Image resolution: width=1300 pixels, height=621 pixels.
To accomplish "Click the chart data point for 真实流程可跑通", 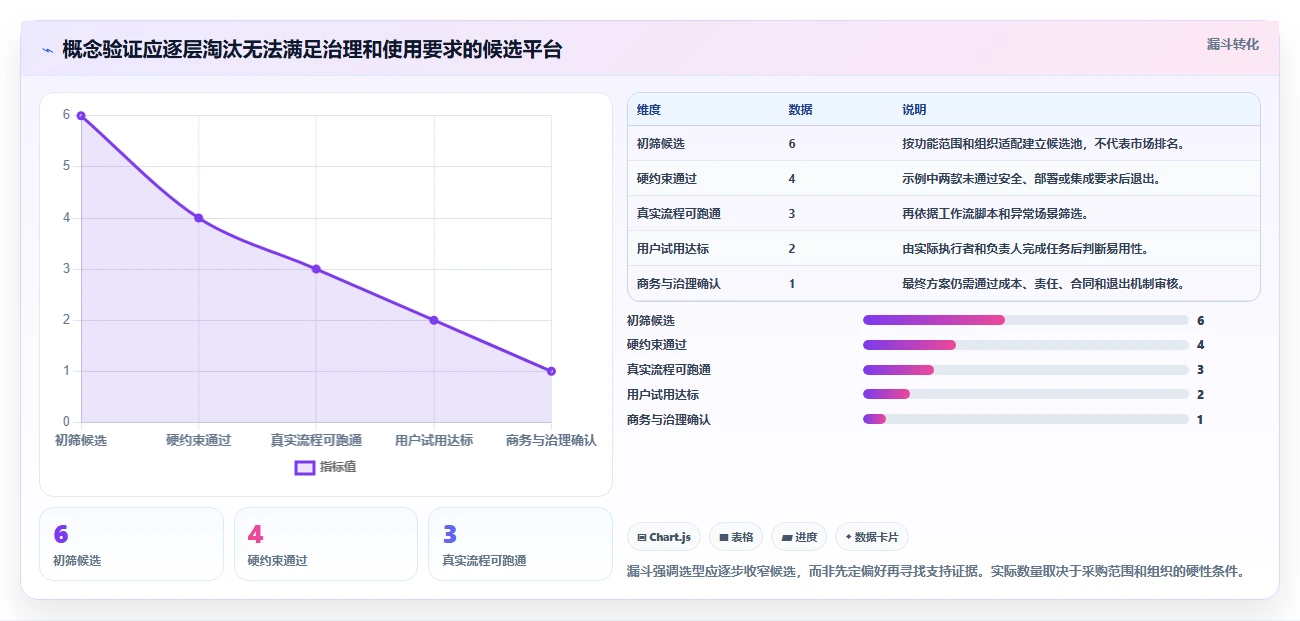I will pyautogui.click(x=316, y=269).
